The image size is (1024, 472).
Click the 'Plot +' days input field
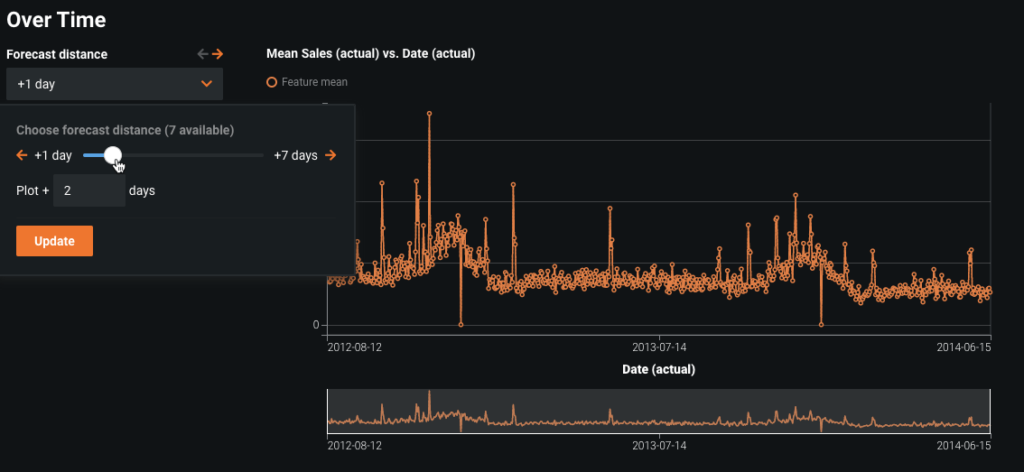pyautogui.click(x=89, y=191)
